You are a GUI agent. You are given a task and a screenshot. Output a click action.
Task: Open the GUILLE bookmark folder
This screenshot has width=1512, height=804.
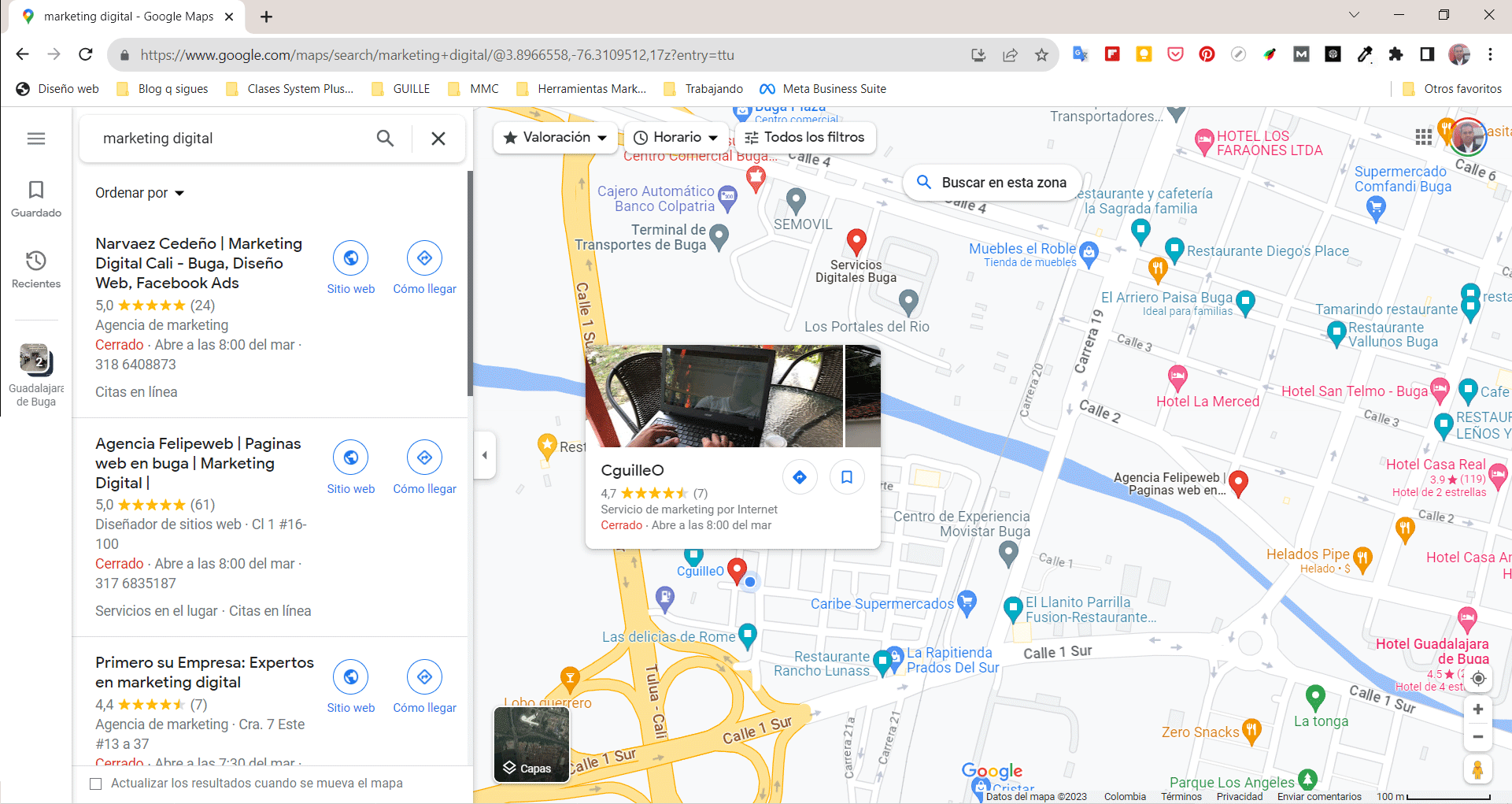[x=401, y=89]
